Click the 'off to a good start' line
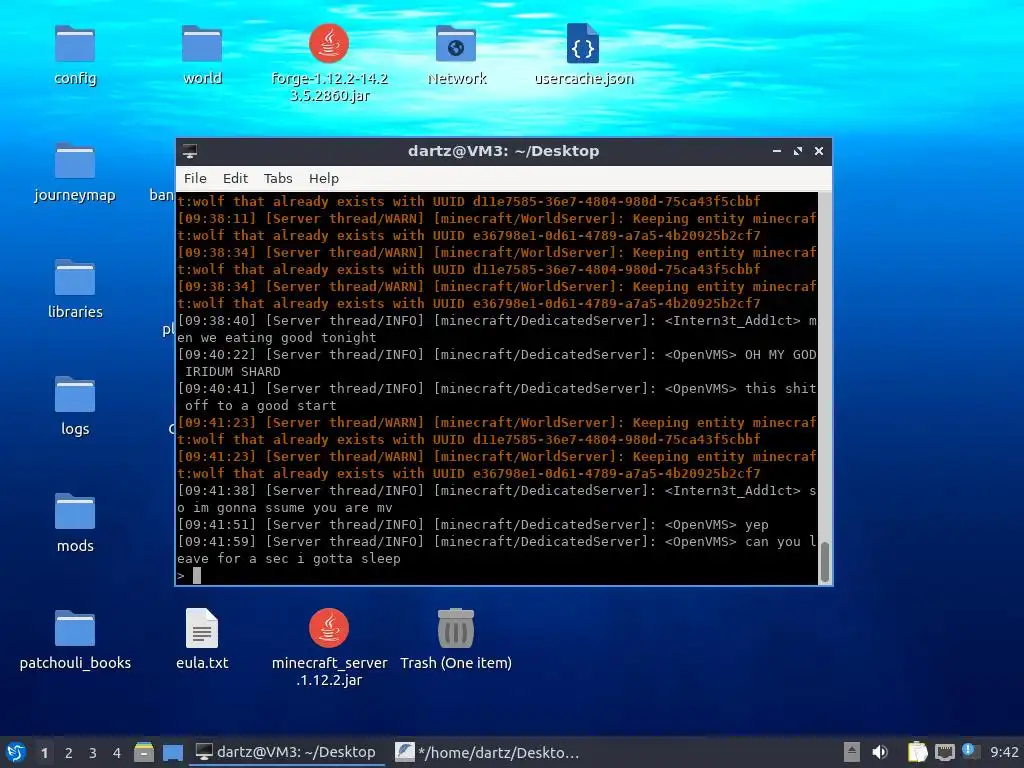 (261, 406)
